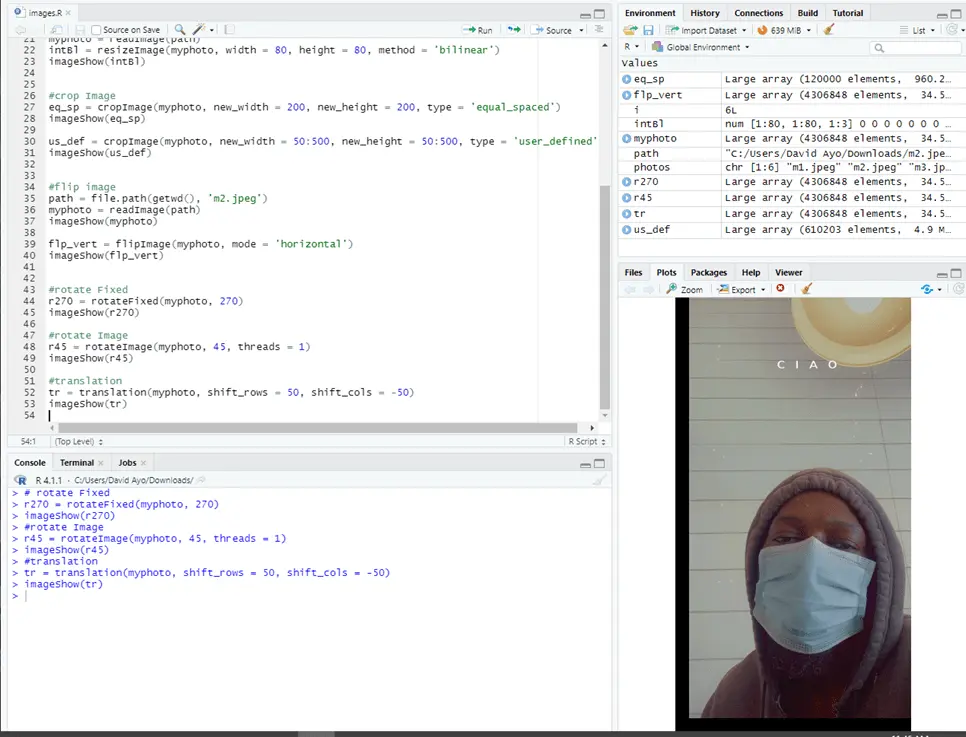Remove the current plot with the red X
Viewport: 966px width, 737px height.
point(780,289)
